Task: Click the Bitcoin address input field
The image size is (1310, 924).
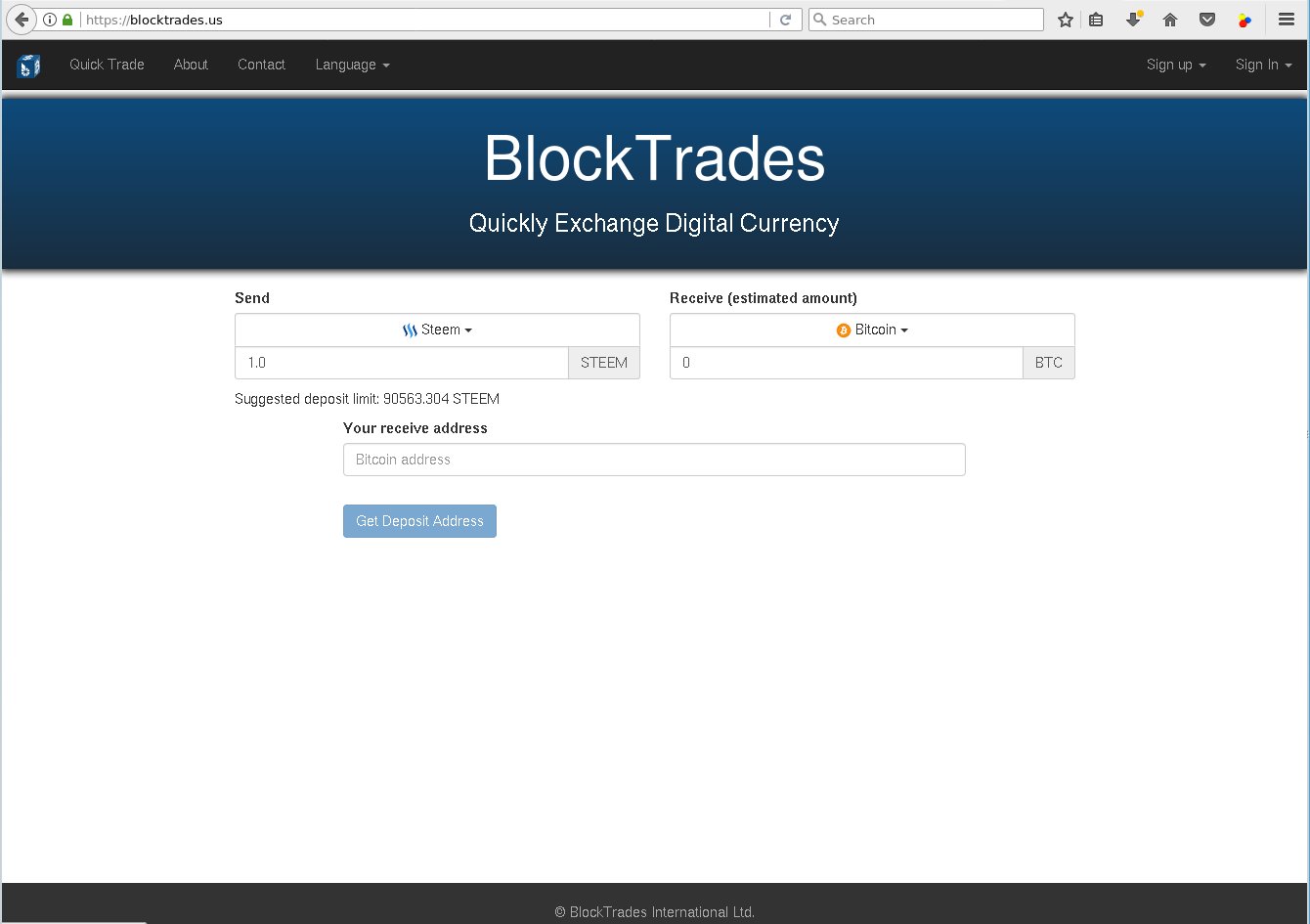Action: point(654,460)
